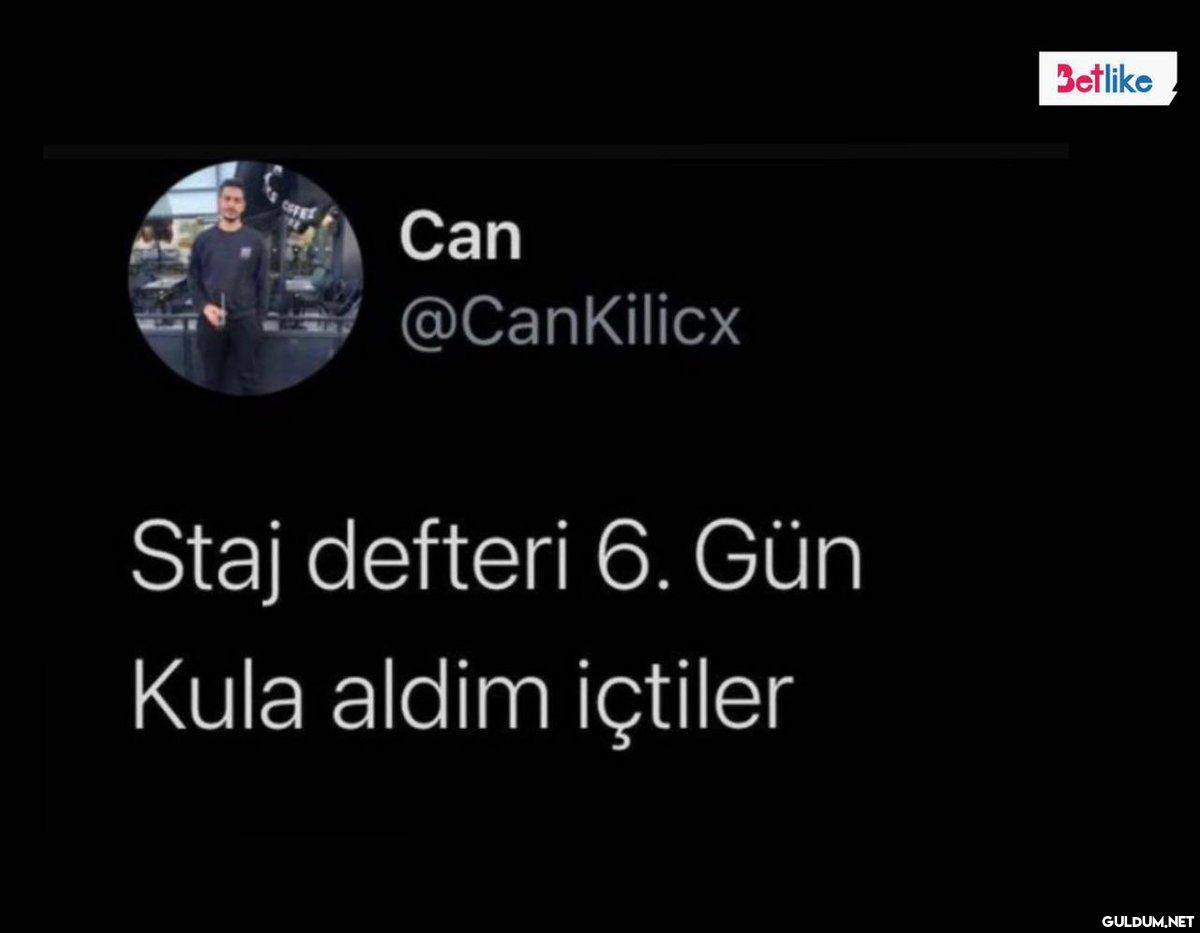1200x933 pixels.
Task: Click the gray divider line above the tweet
Action: tap(556, 152)
